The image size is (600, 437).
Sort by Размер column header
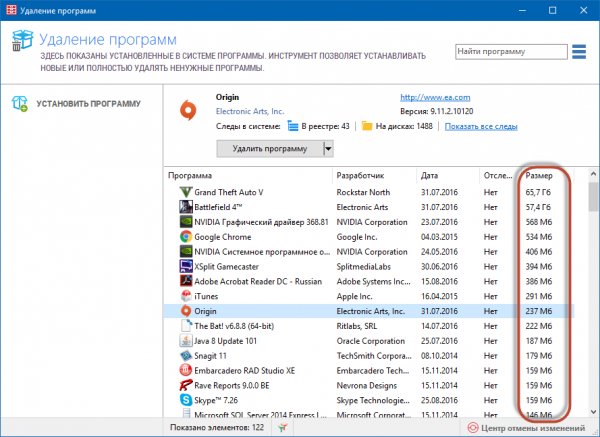(539, 176)
